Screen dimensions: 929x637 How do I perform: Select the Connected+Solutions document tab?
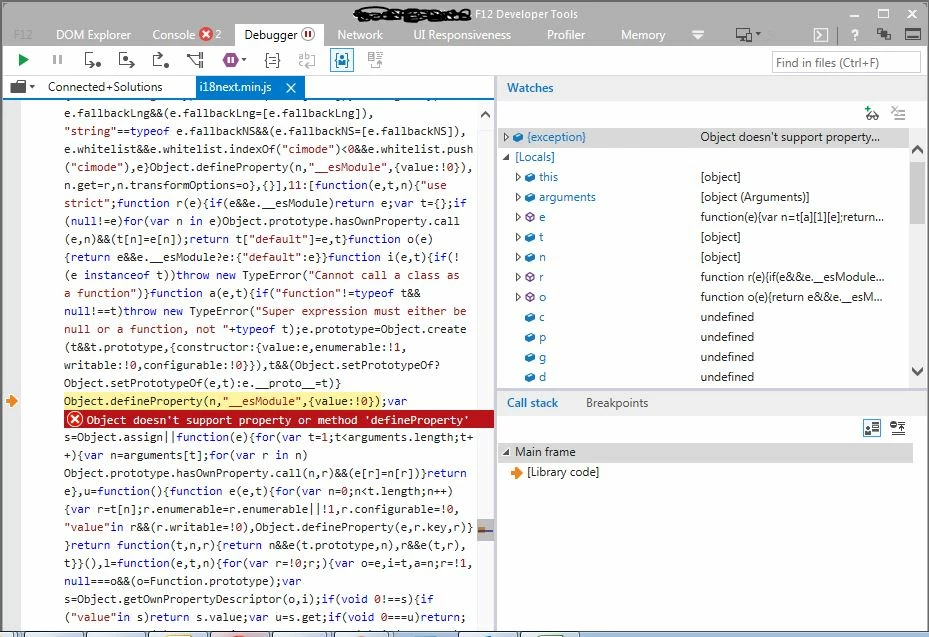click(105, 87)
